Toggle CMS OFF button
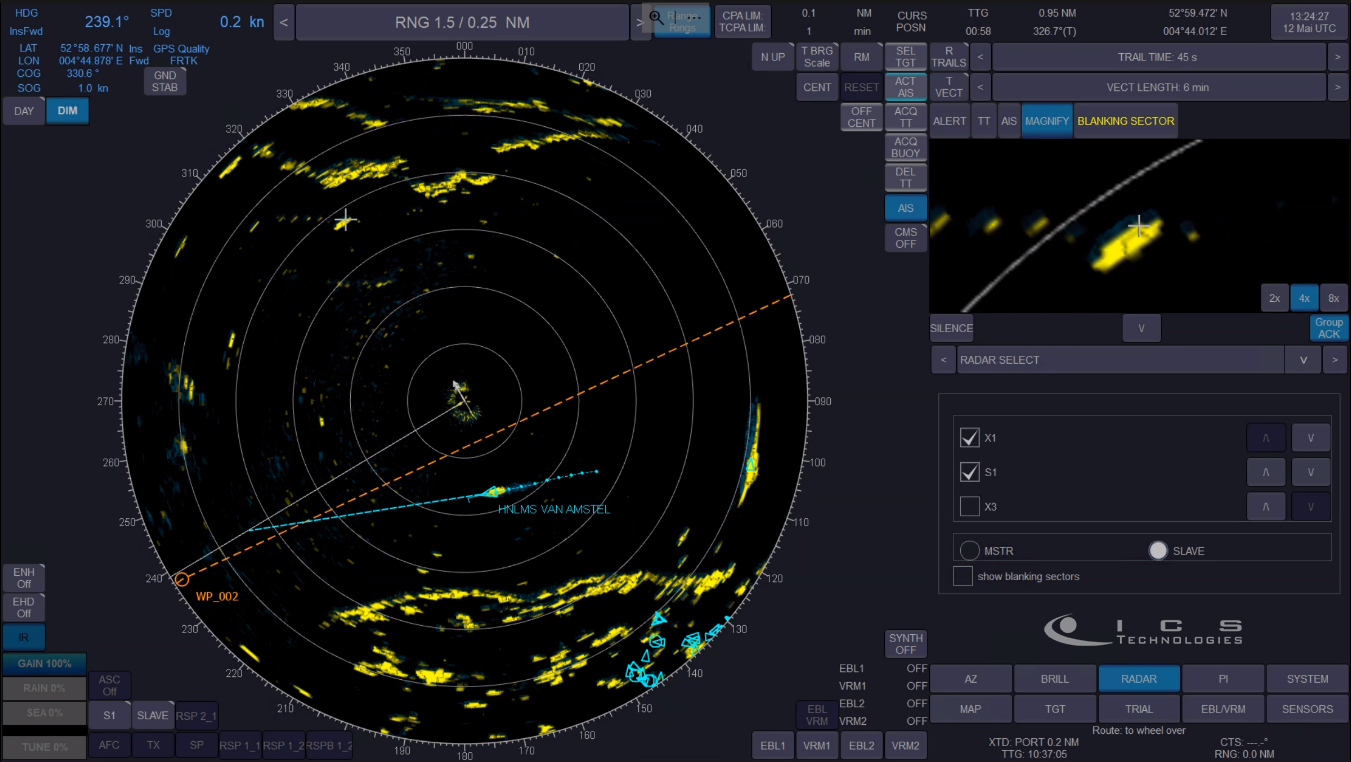 [906, 238]
